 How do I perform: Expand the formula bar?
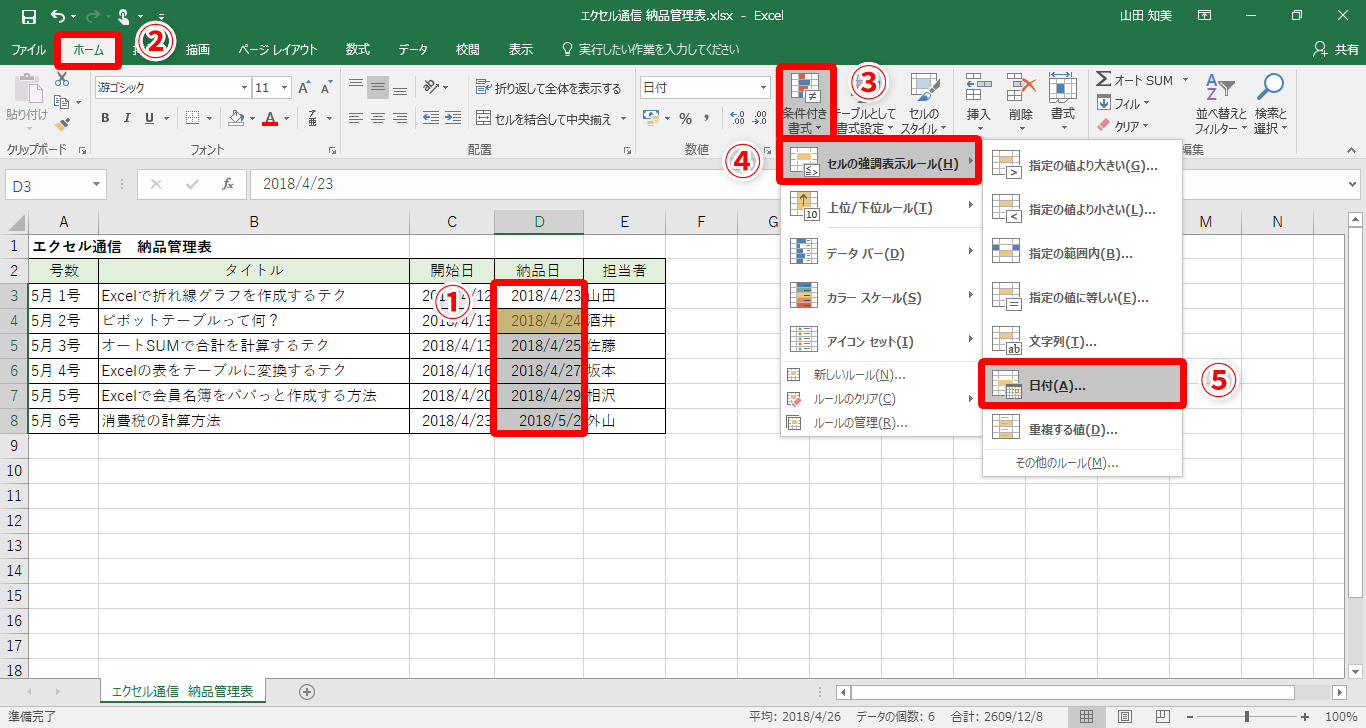pos(1352,185)
